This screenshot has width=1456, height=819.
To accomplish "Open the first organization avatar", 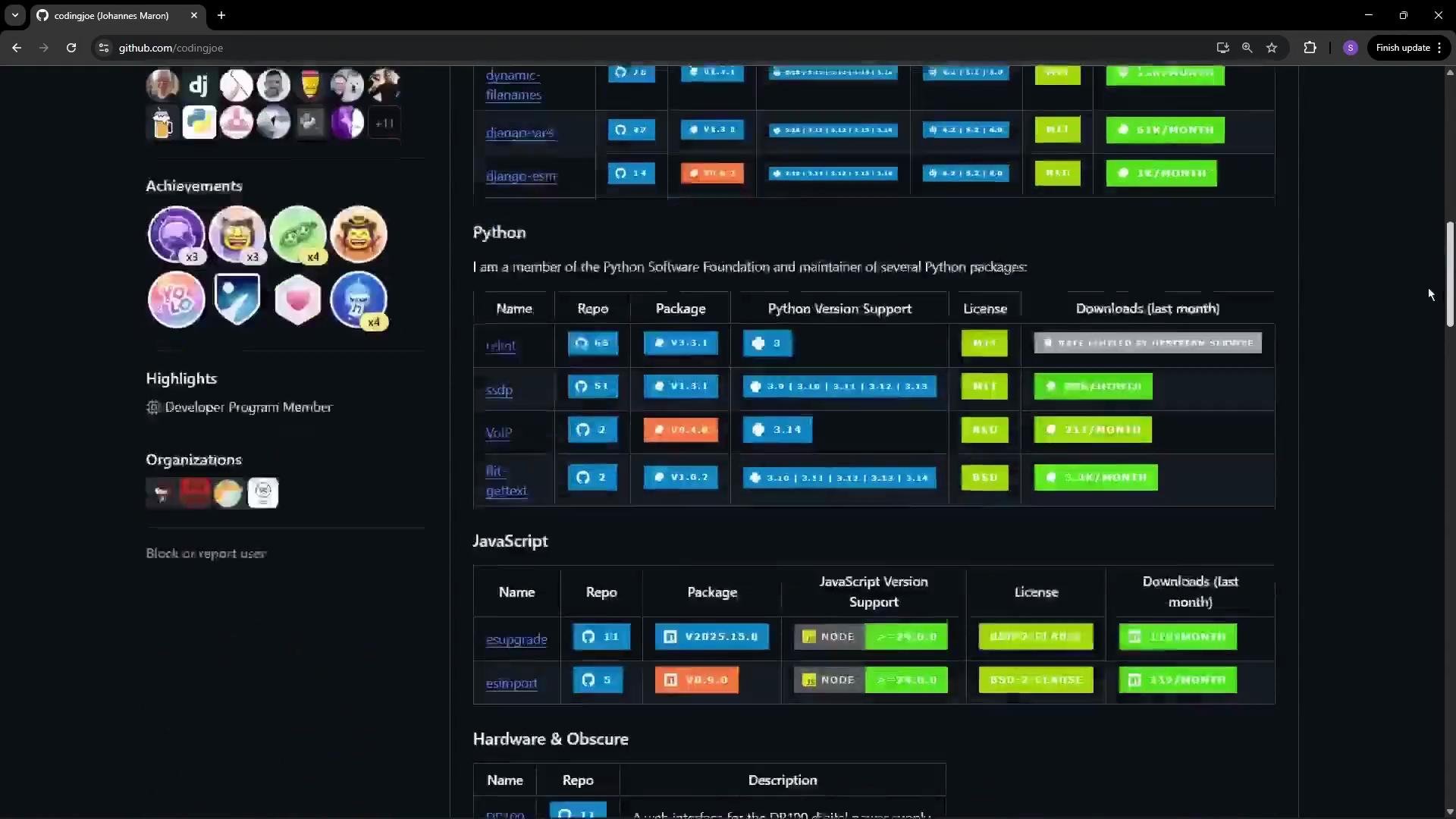I will 161,493.
